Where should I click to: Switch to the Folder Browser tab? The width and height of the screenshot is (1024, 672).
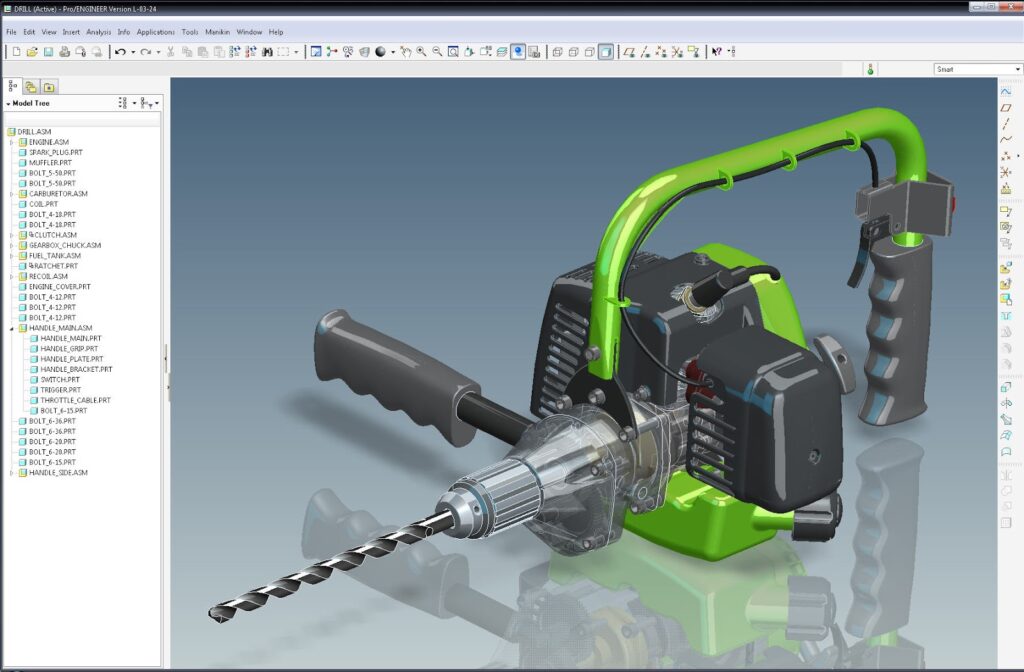pos(31,87)
